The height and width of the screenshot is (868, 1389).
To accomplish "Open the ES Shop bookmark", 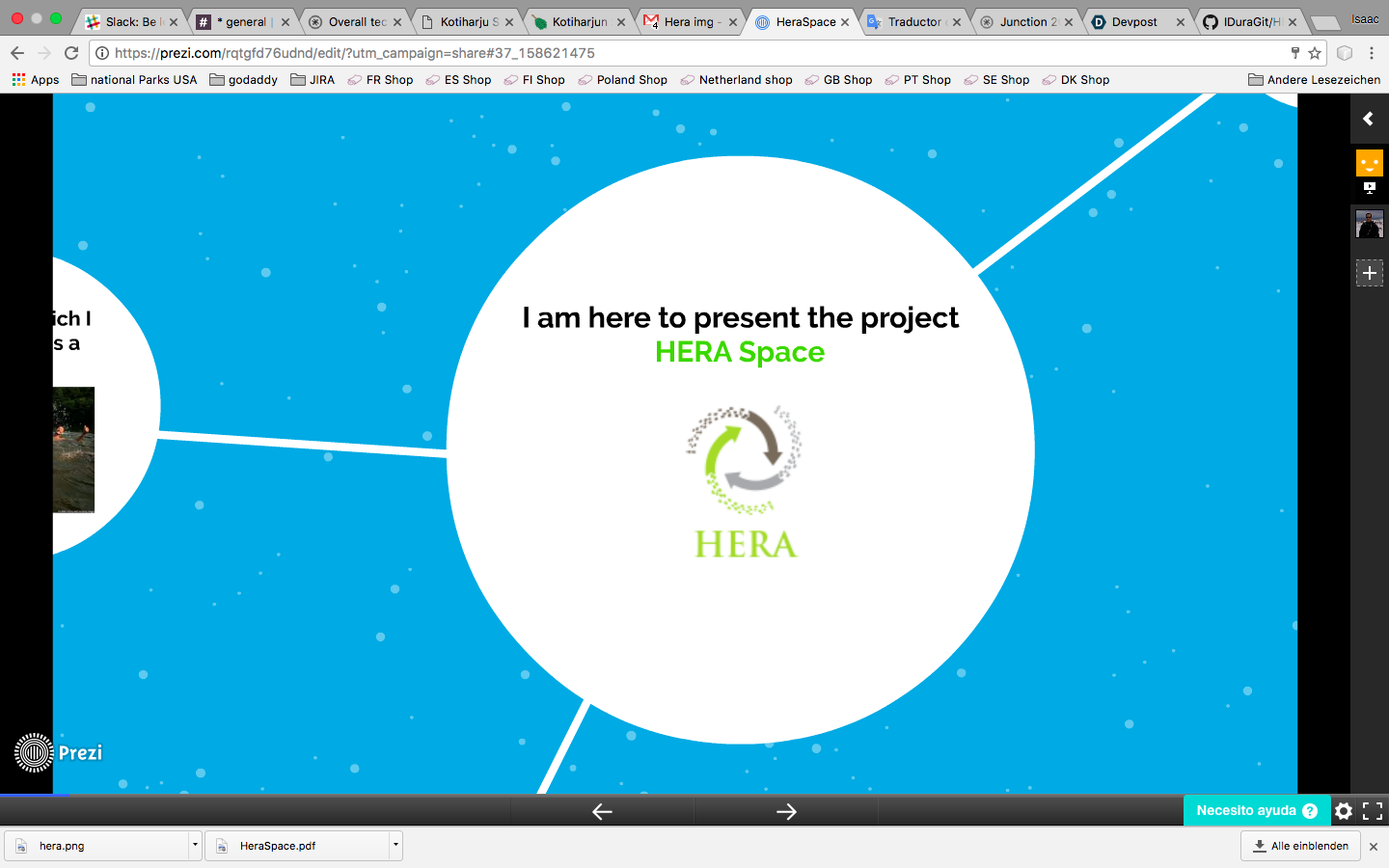I will pyautogui.click(x=458, y=80).
